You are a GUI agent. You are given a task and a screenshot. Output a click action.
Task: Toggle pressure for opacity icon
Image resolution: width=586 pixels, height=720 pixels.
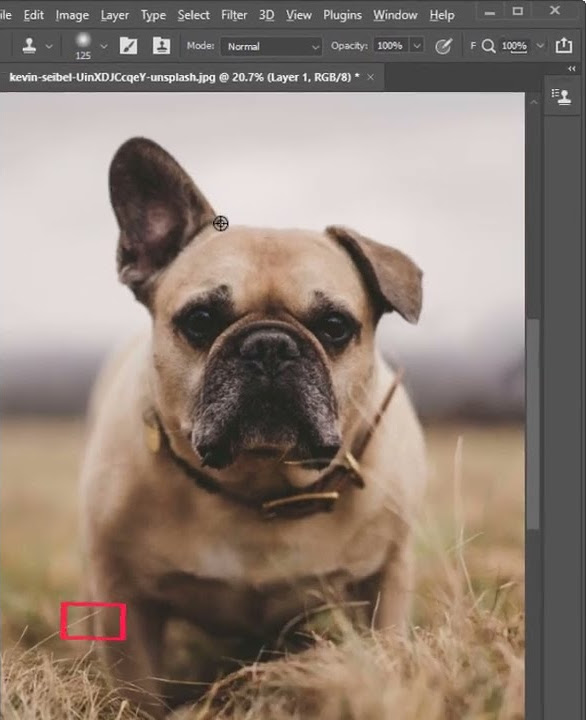click(443, 46)
